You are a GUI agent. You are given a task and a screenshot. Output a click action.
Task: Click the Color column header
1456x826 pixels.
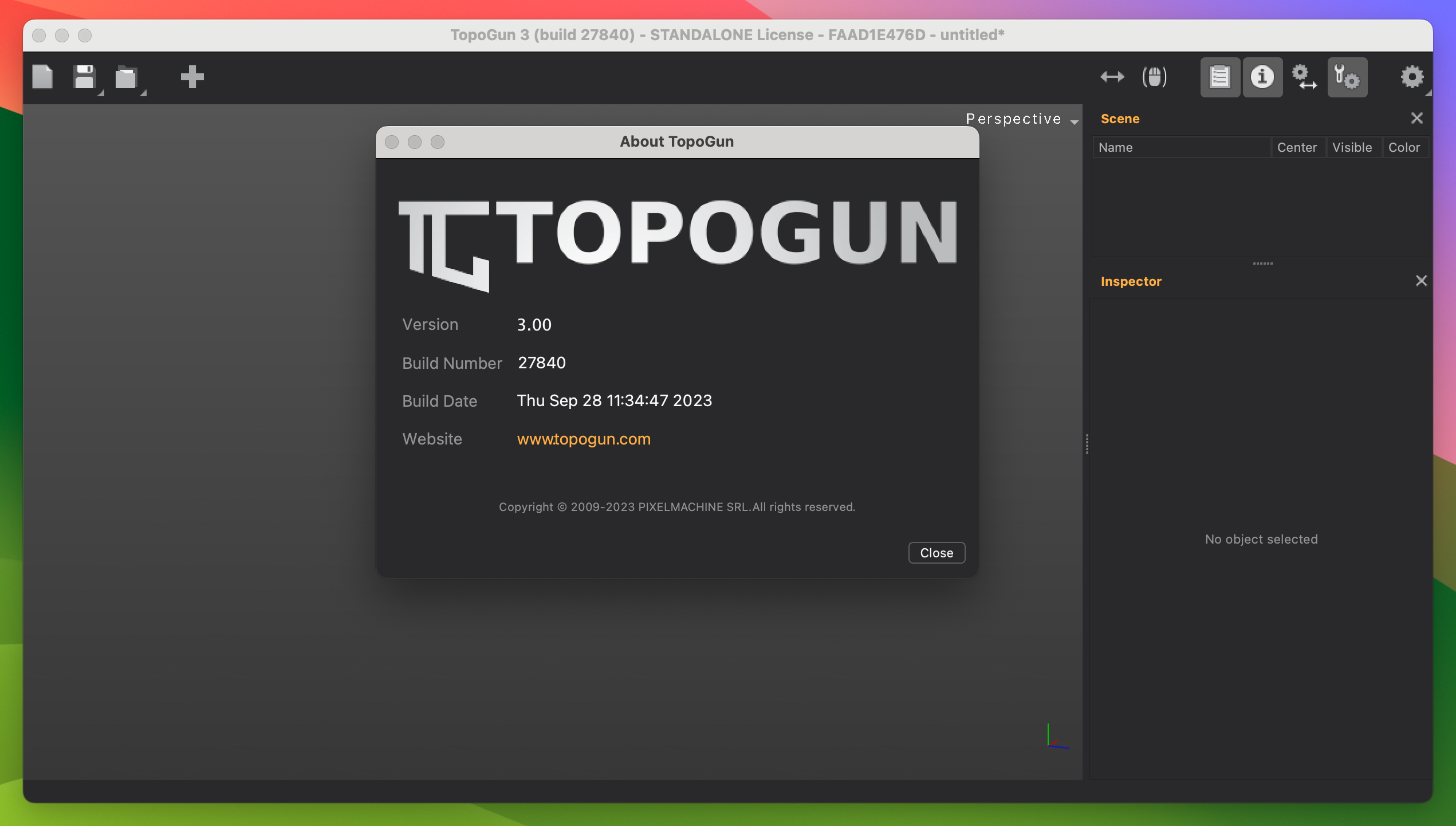pos(1406,147)
